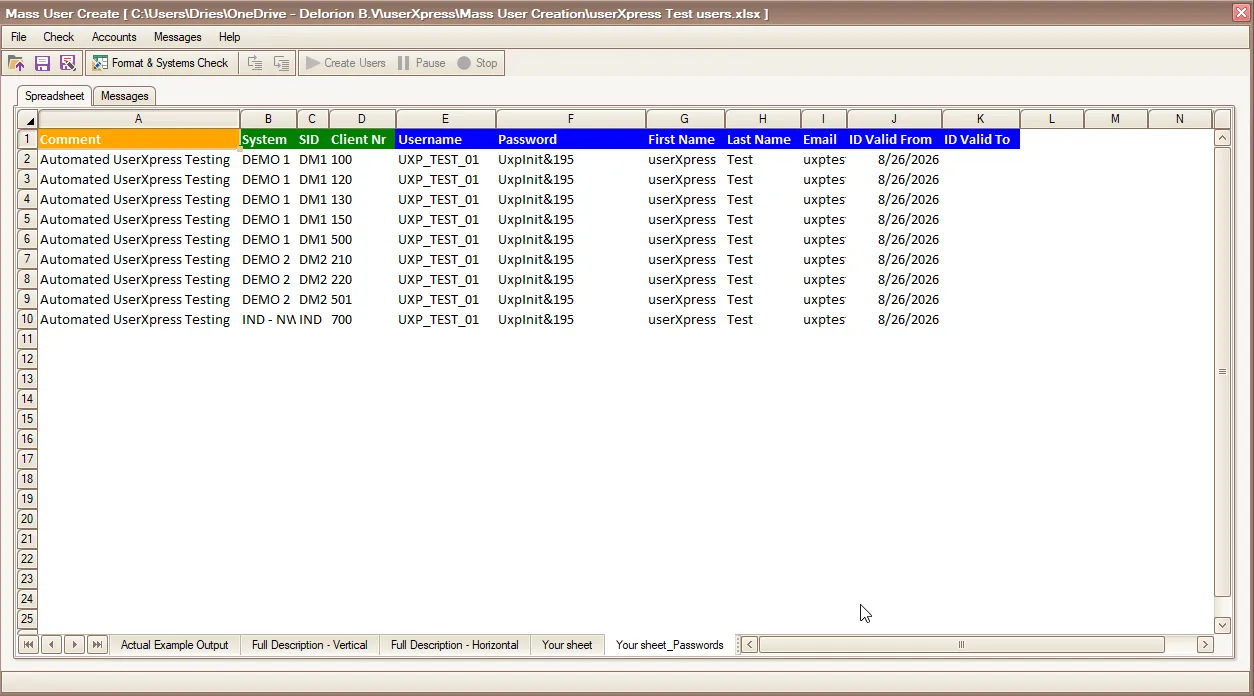The image size is (1254, 696).
Task: Click the select-all corner cell
Action: click(27, 119)
